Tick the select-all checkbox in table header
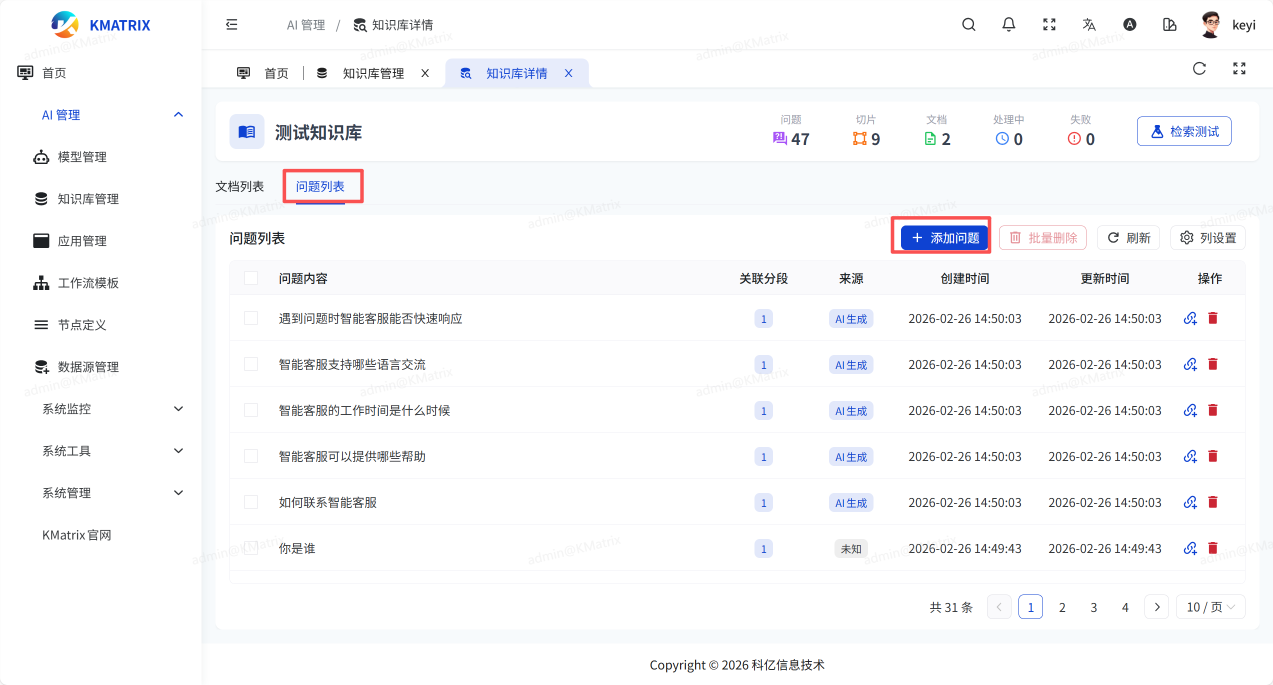This screenshot has height=685, width=1273. (x=251, y=278)
